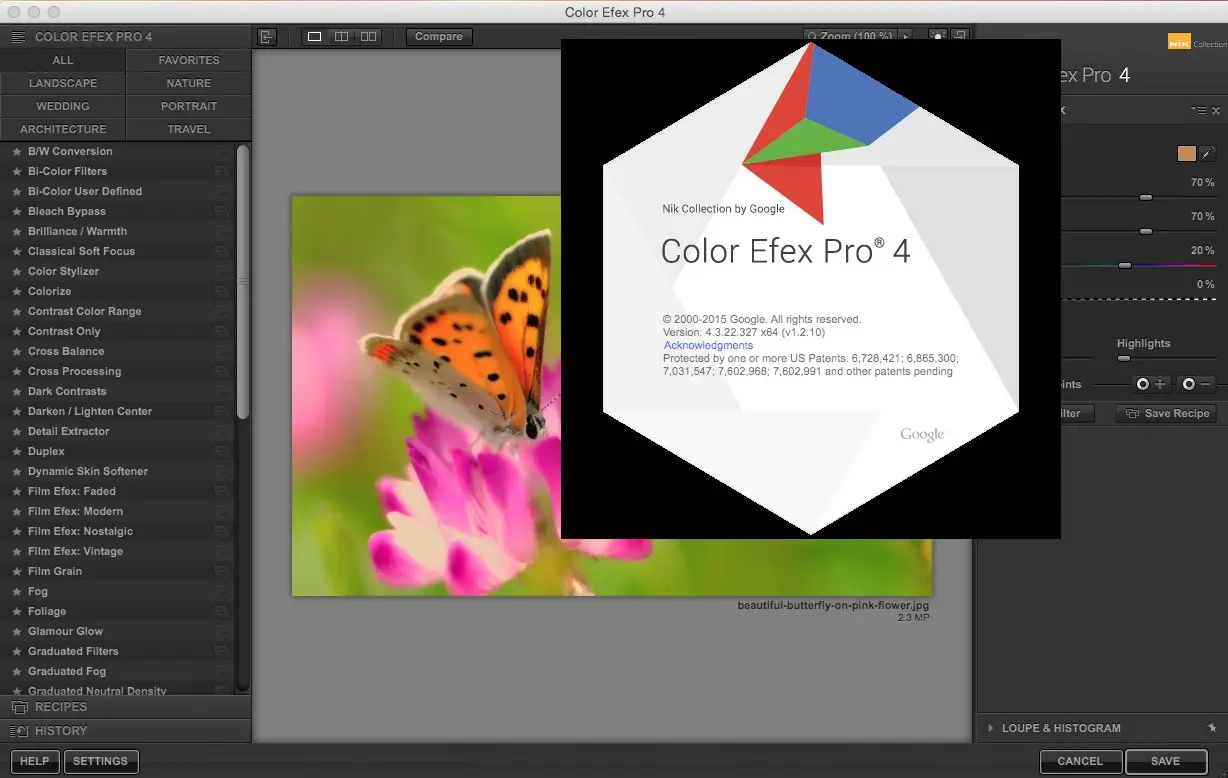Add a positive control point
Viewport: 1228px width, 778px height.
(1151, 384)
